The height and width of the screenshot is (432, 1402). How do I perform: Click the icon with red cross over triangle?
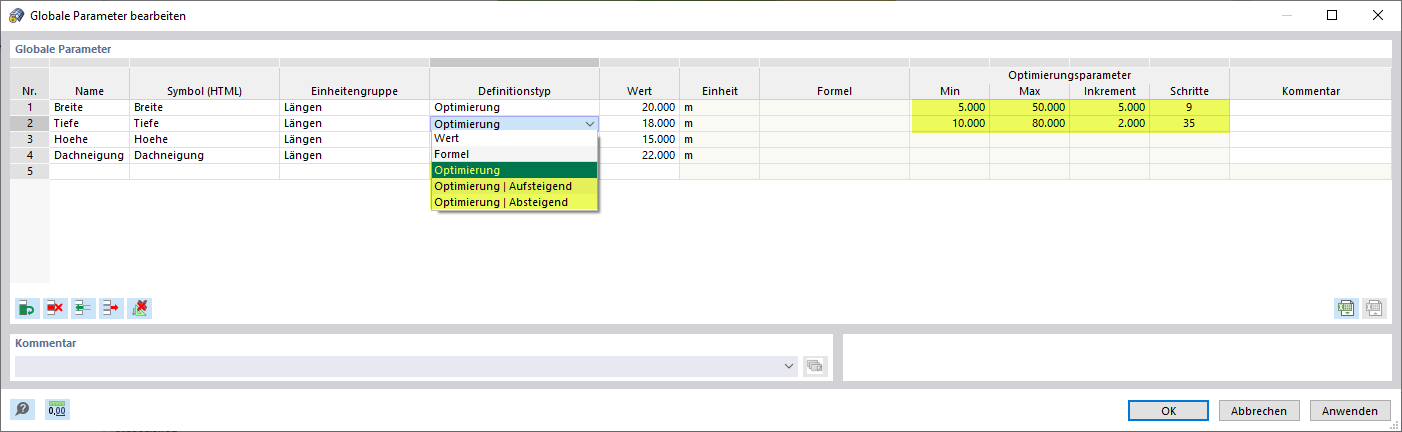click(139, 308)
